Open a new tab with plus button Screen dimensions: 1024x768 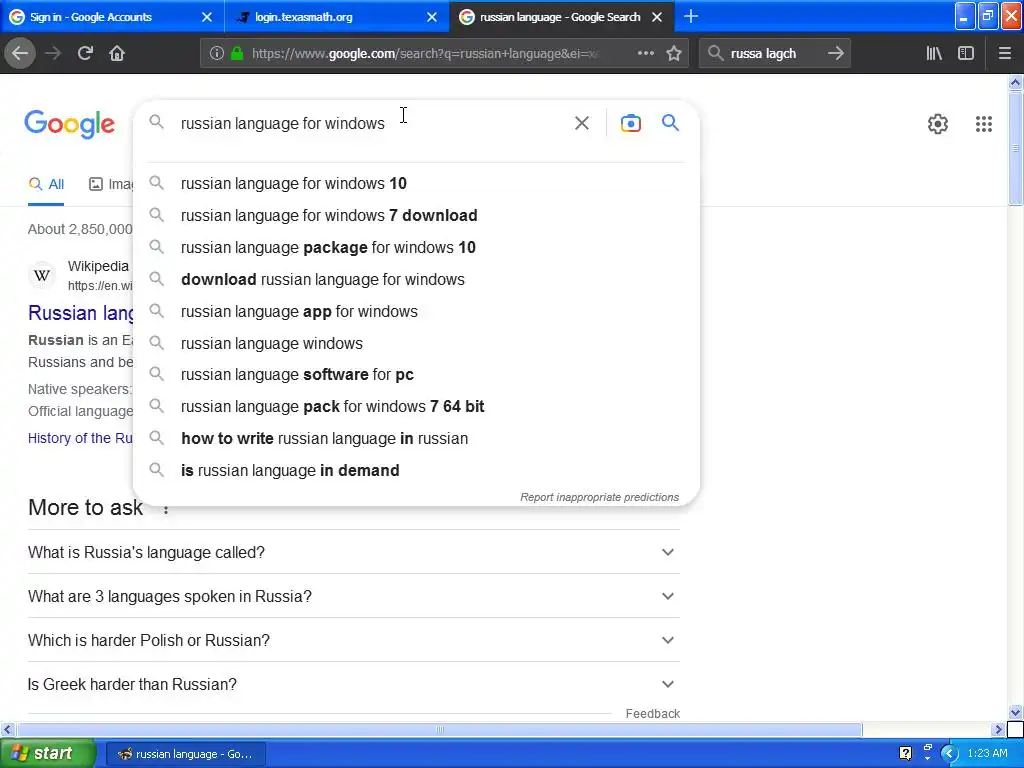click(x=690, y=17)
